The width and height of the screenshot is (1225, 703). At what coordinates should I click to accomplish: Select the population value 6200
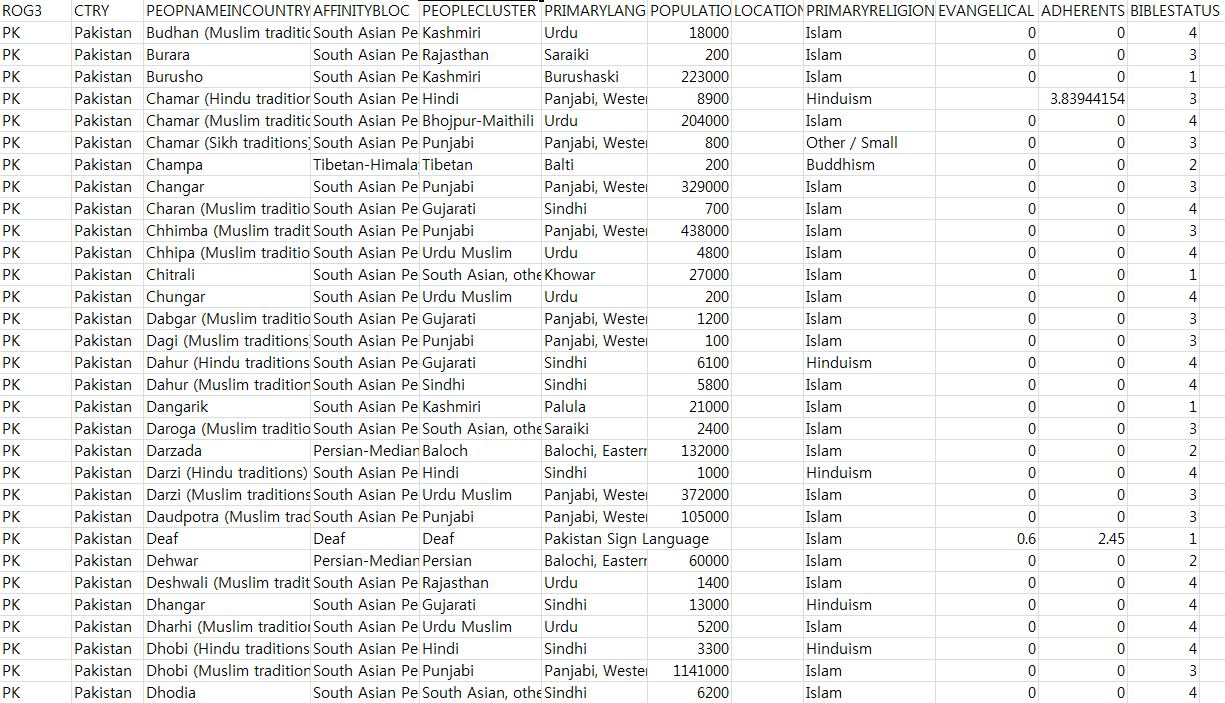(689, 693)
